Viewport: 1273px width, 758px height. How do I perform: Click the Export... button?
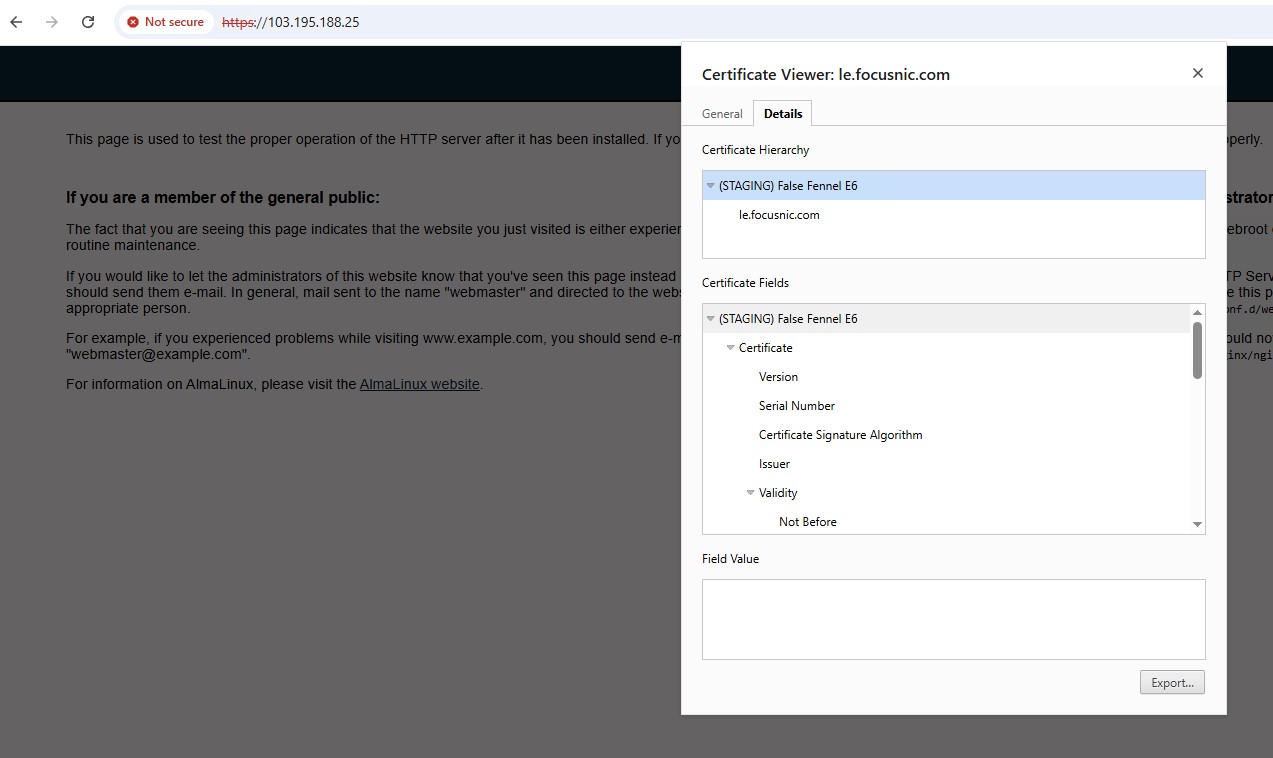coord(1172,683)
